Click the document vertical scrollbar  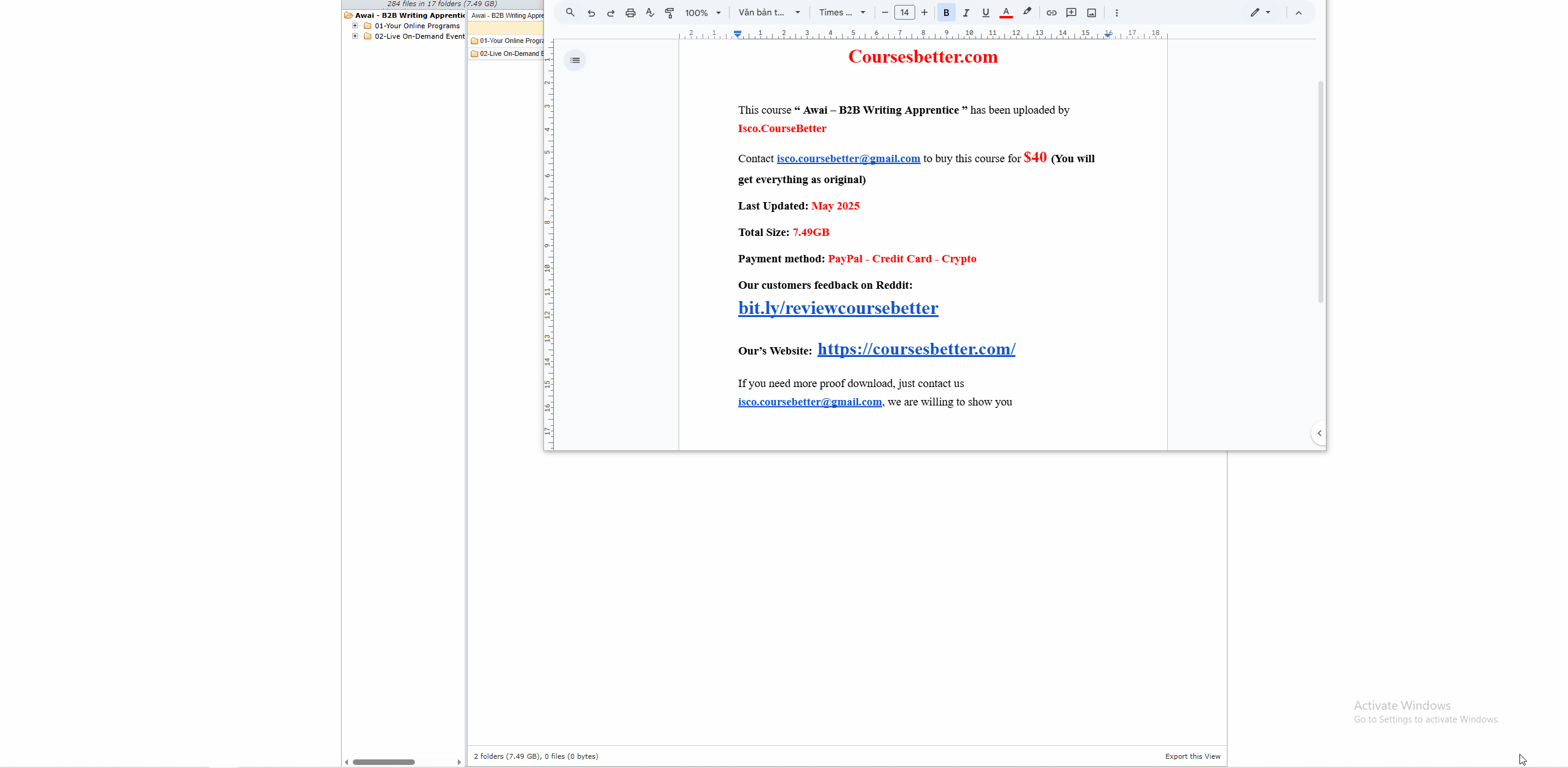pyautogui.click(x=1320, y=192)
